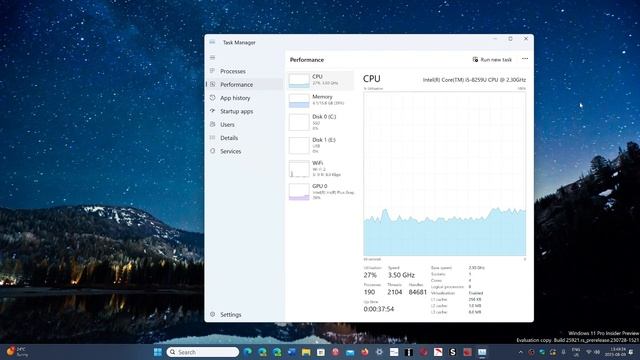Open the Services page
Viewport: 640px width, 360px height.
pos(245,151)
